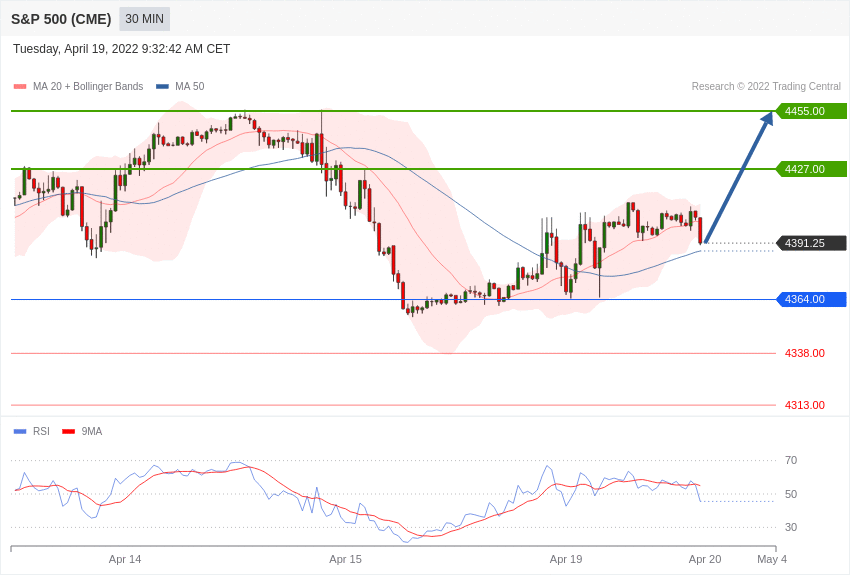Screen dimensions: 850x576
Task: Click the Apr 14 date axis label
Action: tap(125, 559)
